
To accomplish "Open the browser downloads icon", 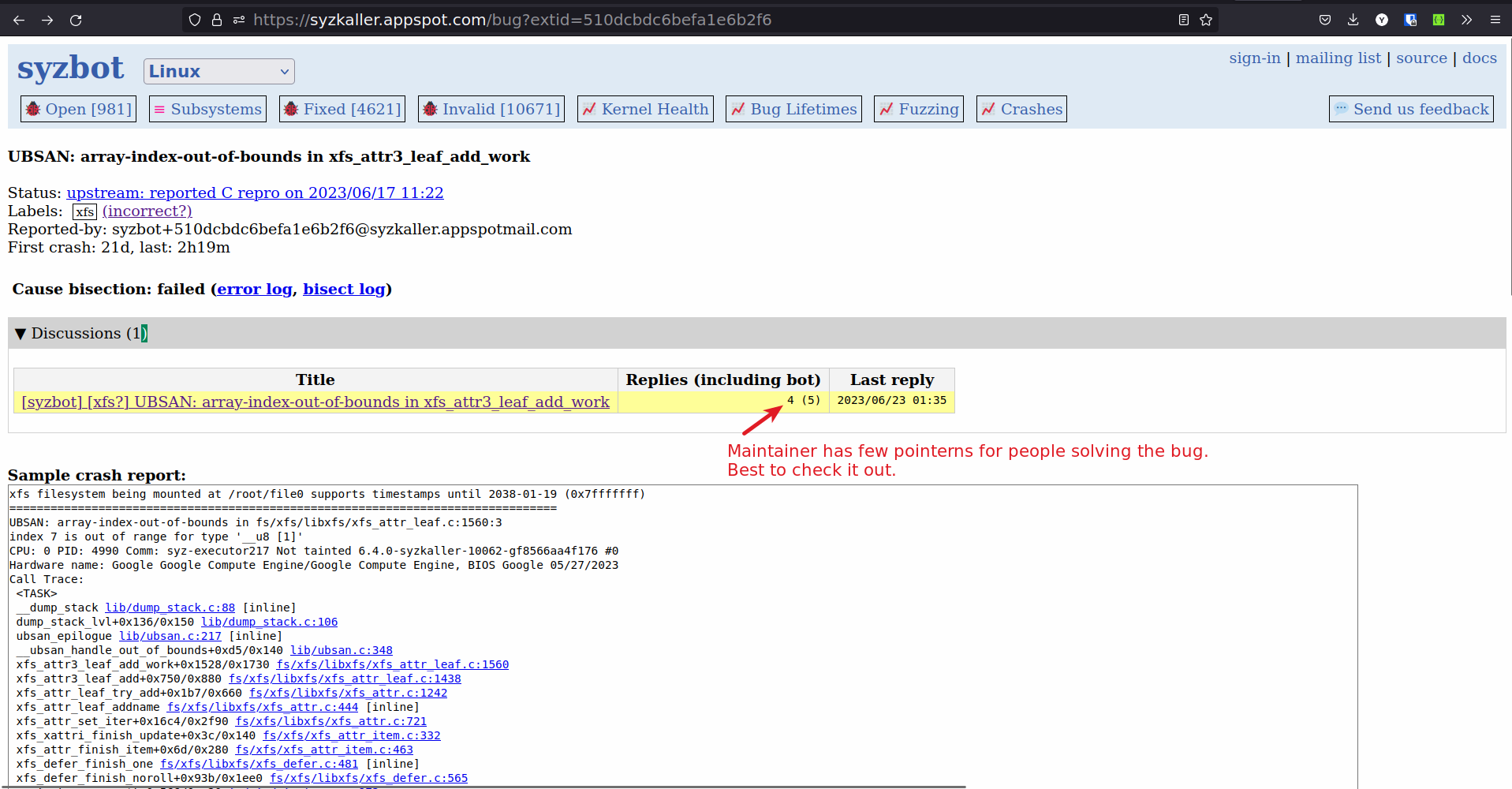I will [x=1353, y=20].
